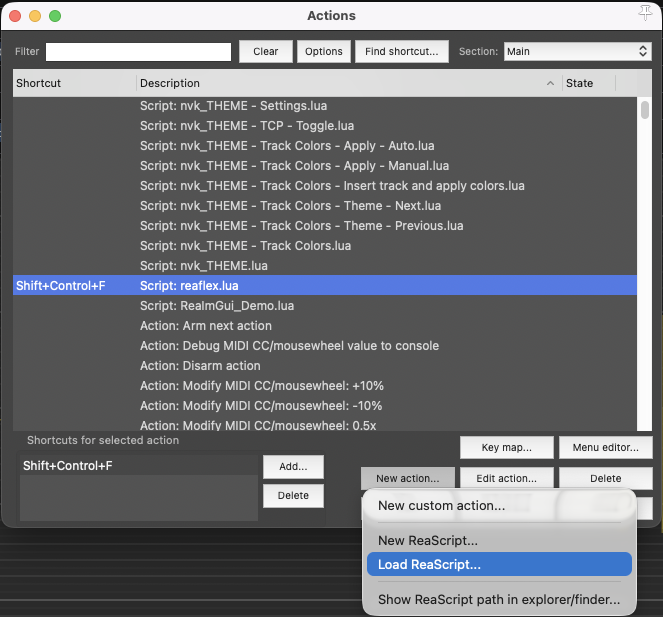This screenshot has height=617, width=663.
Task: Select Track Colors - Theme - Next.lua
Action: [x=325, y=206]
